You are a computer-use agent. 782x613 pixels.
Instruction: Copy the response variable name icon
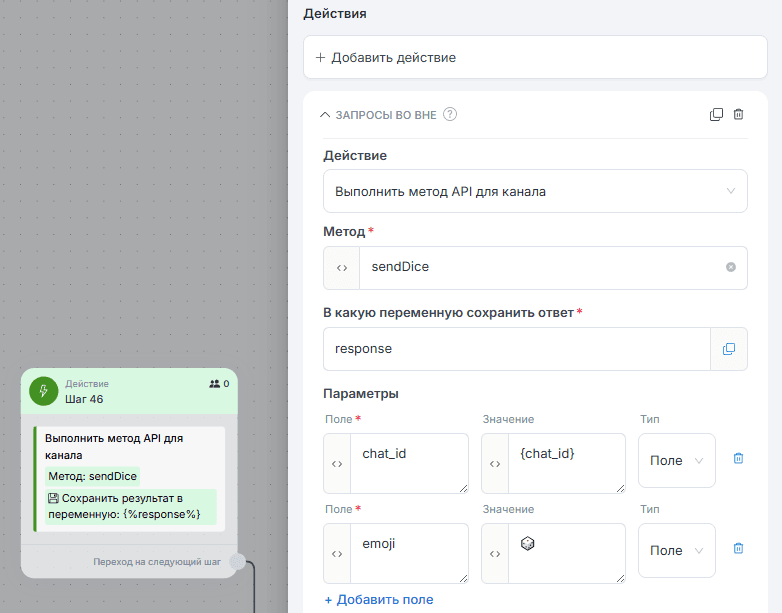pos(729,349)
